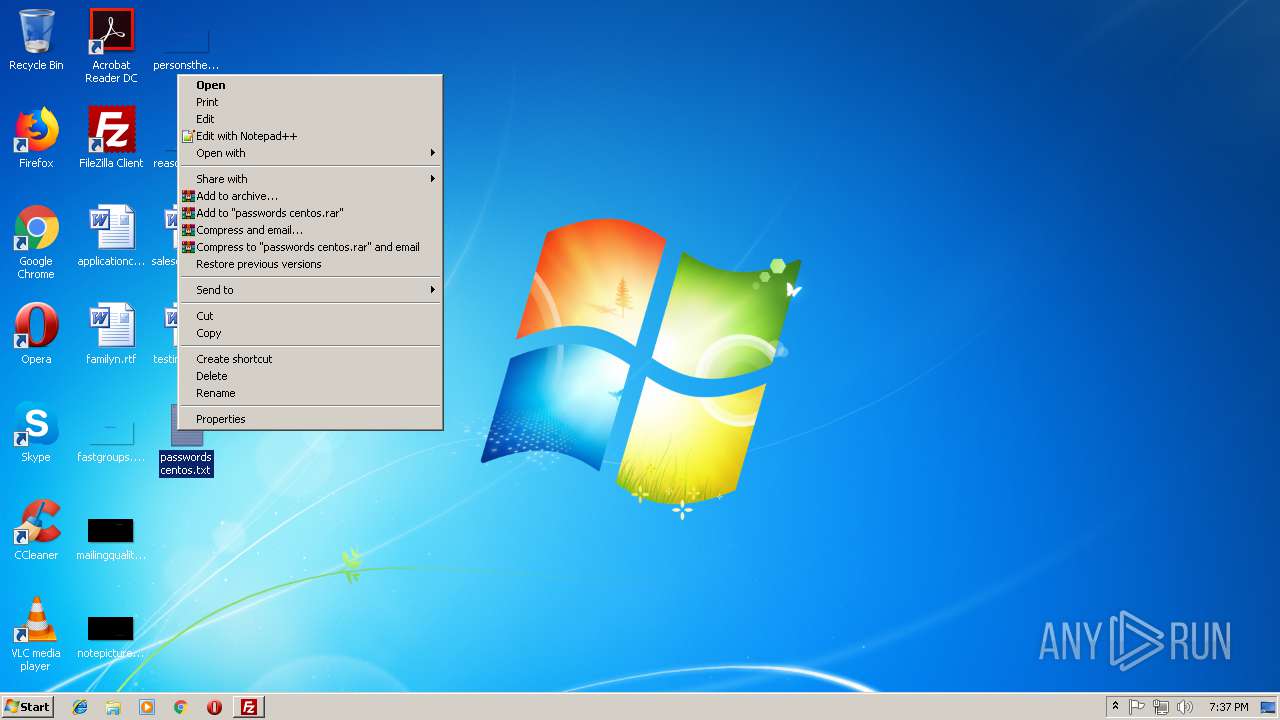Choose Edit with Notepad++

pyautogui.click(x=310, y=136)
